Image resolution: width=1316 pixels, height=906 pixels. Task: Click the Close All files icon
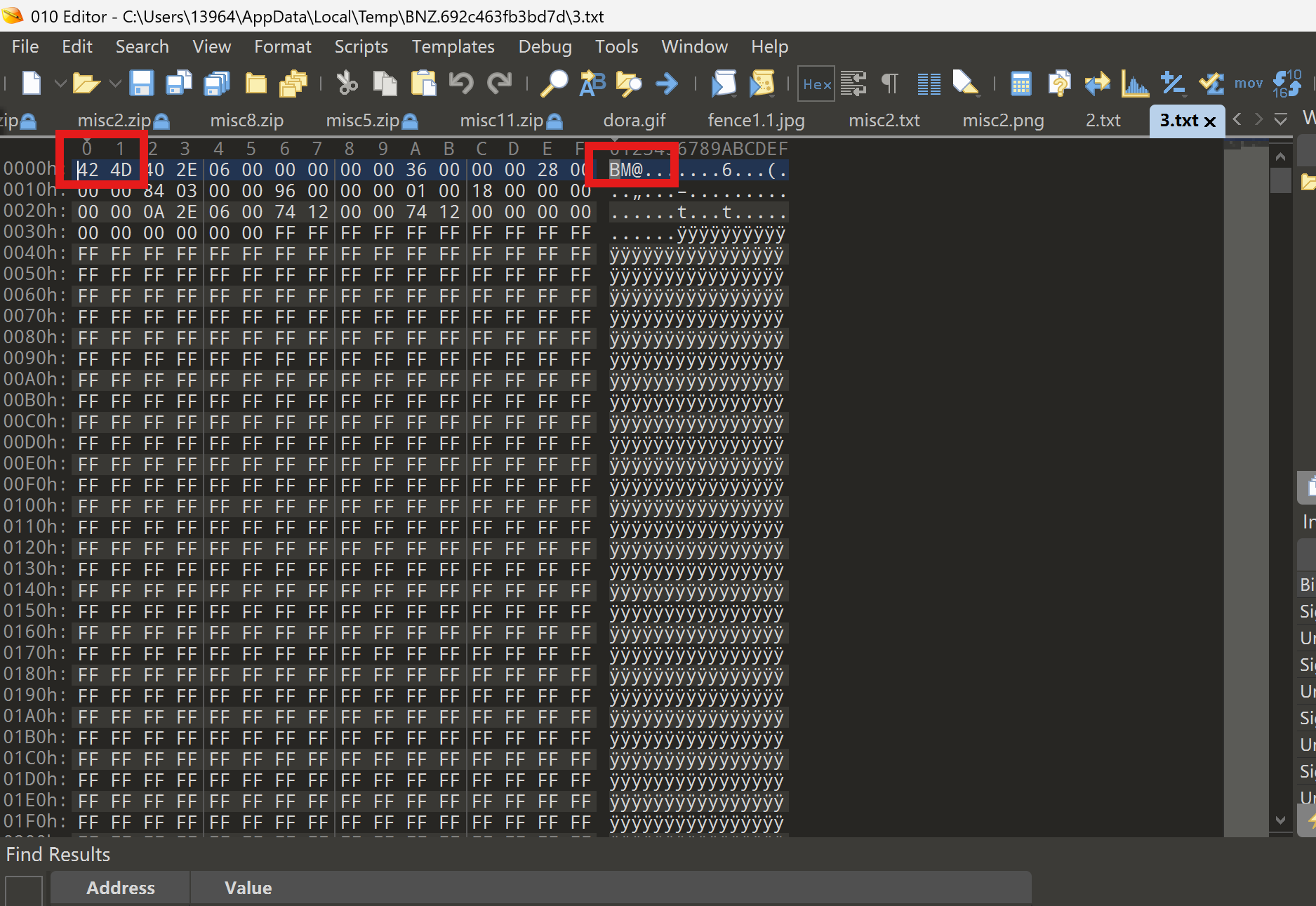click(293, 84)
